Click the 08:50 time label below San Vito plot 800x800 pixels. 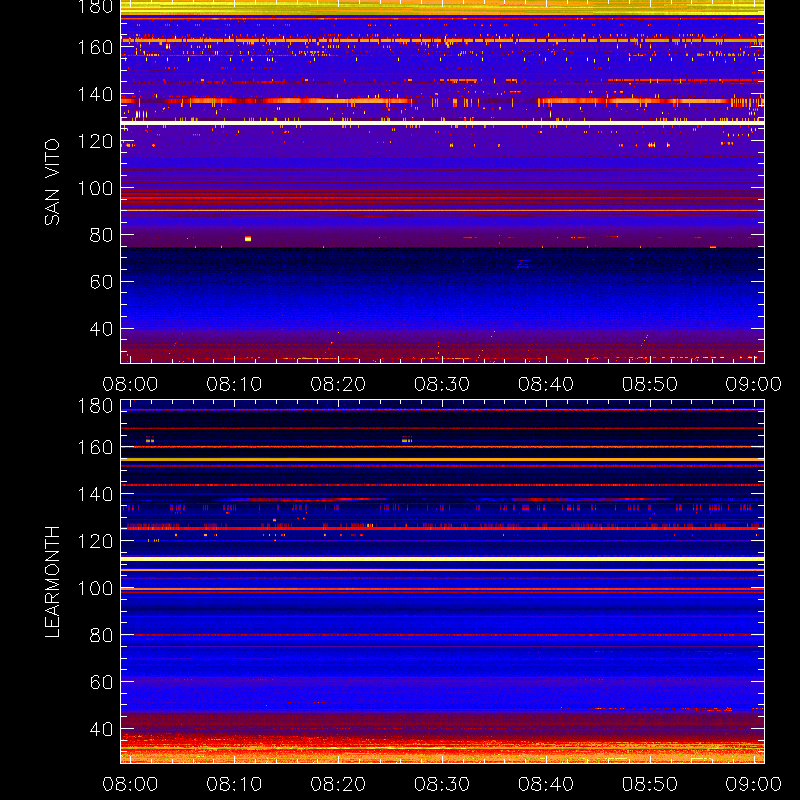point(649,384)
